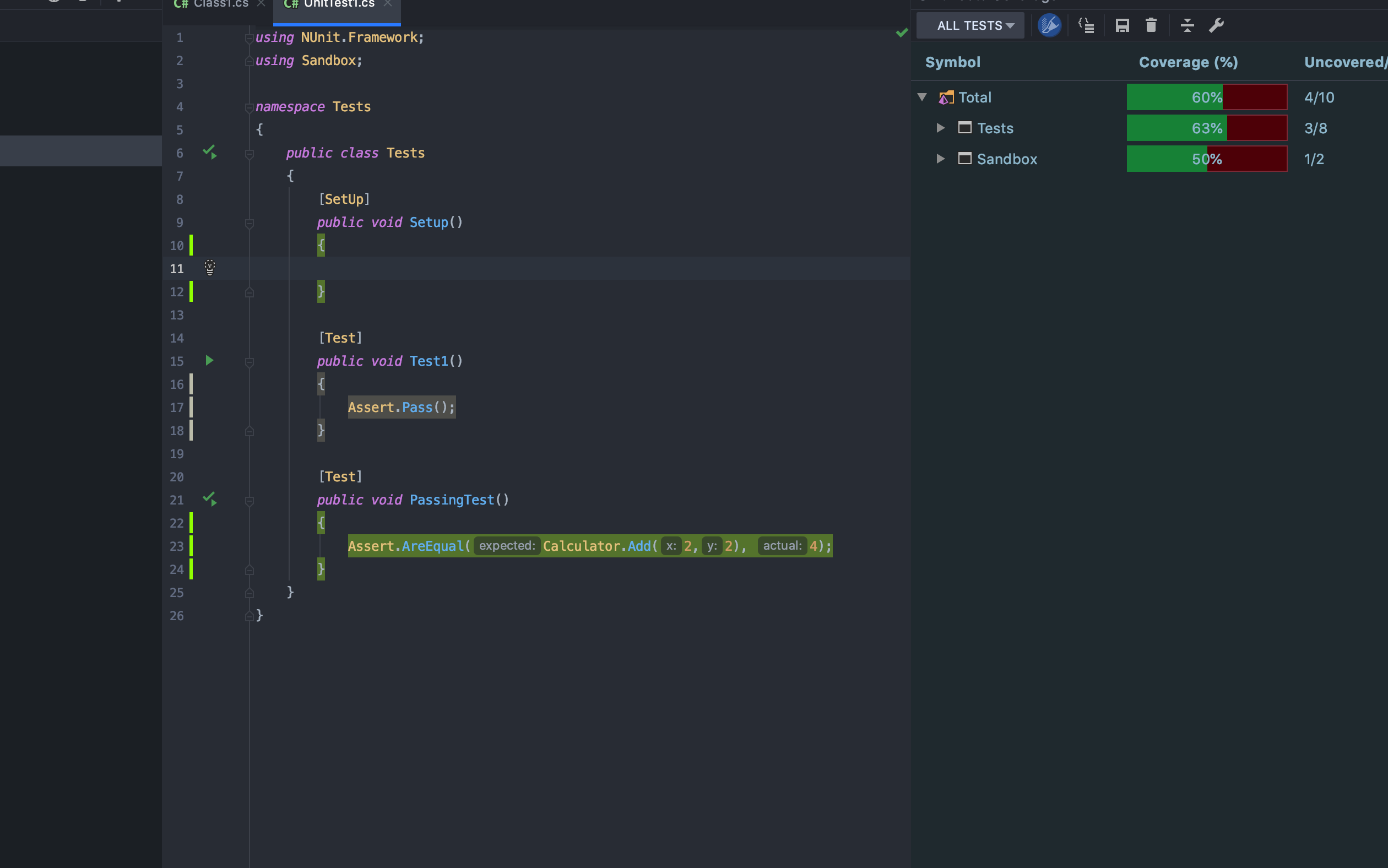The height and width of the screenshot is (868, 1388).
Task: Click the [Test] attribute on line 20
Action: click(x=340, y=476)
